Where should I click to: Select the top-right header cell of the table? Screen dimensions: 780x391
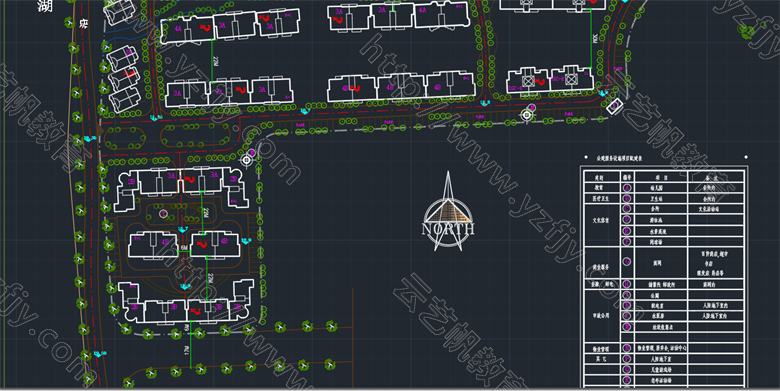[x=716, y=178]
